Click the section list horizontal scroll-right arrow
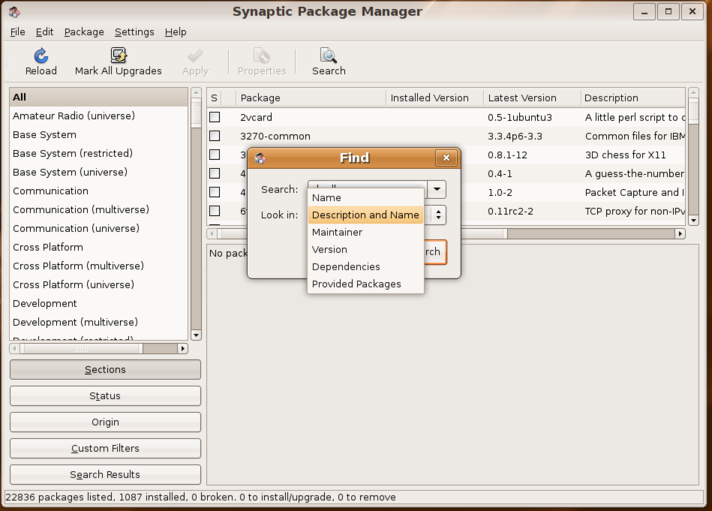 click(183, 348)
